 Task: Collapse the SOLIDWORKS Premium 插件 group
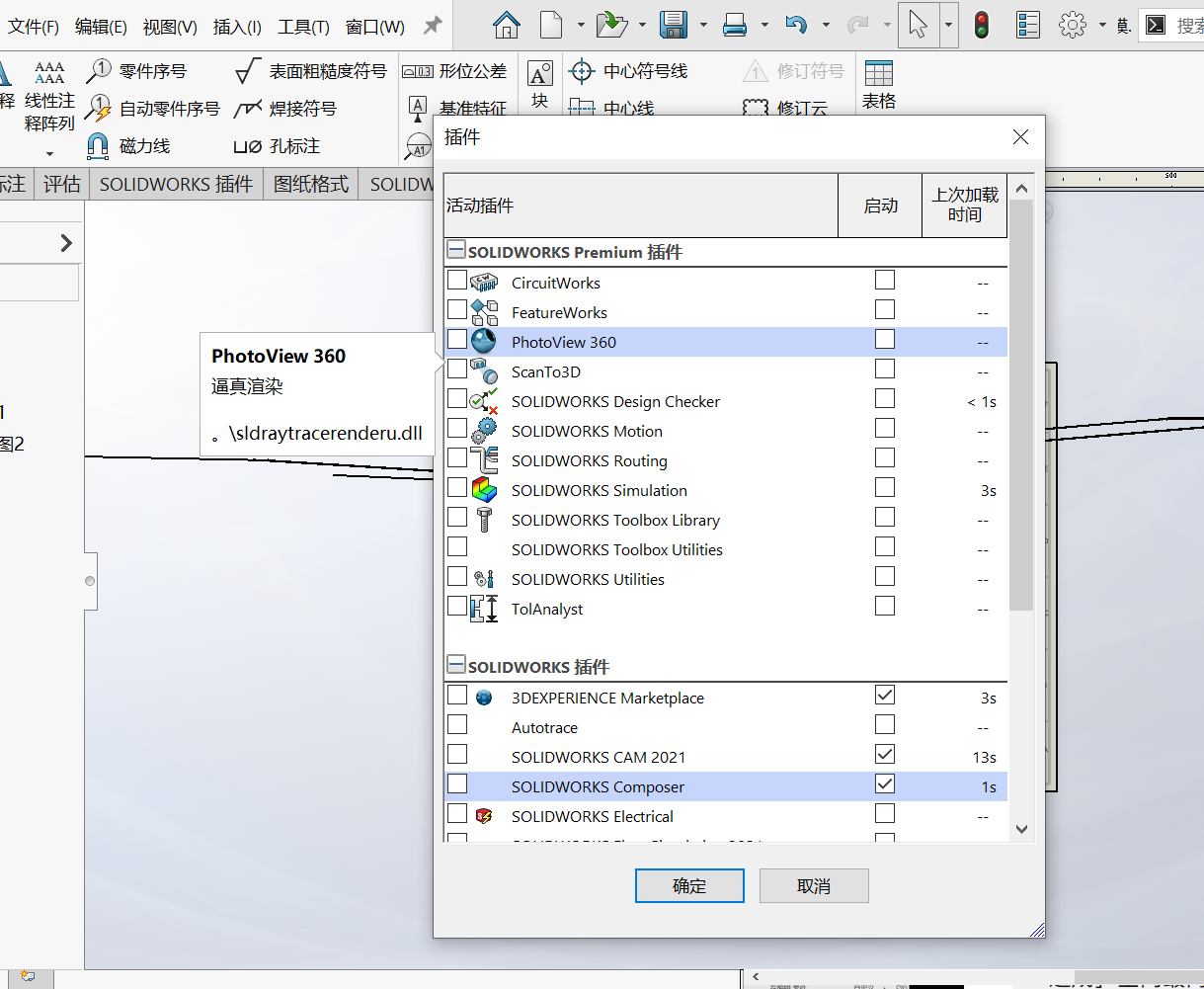pyautogui.click(x=456, y=249)
